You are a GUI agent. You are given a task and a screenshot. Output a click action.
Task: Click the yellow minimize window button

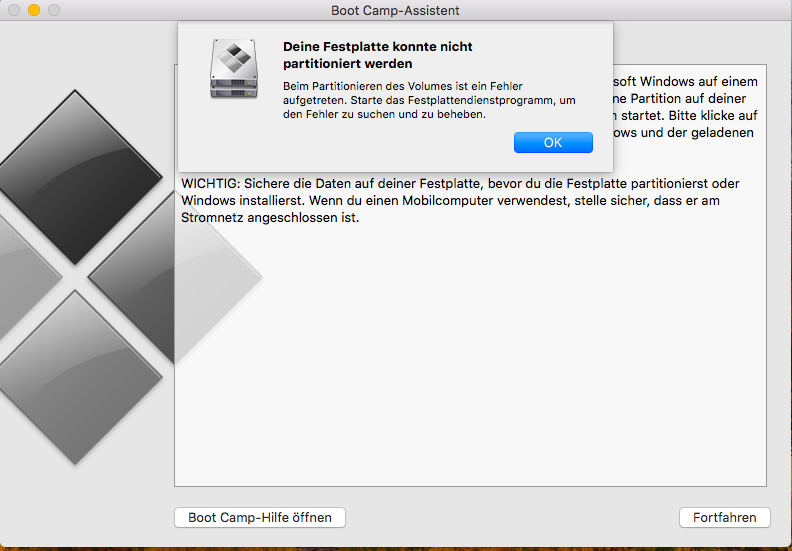pos(34,10)
